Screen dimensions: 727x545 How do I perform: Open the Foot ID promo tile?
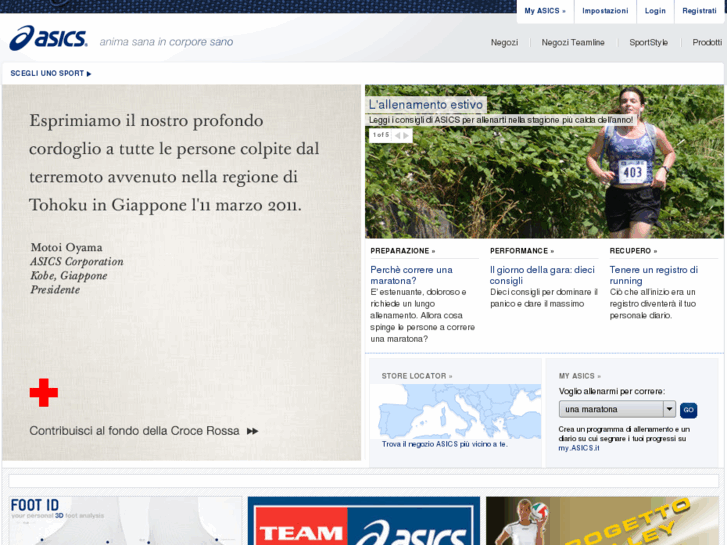(x=125, y=520)
